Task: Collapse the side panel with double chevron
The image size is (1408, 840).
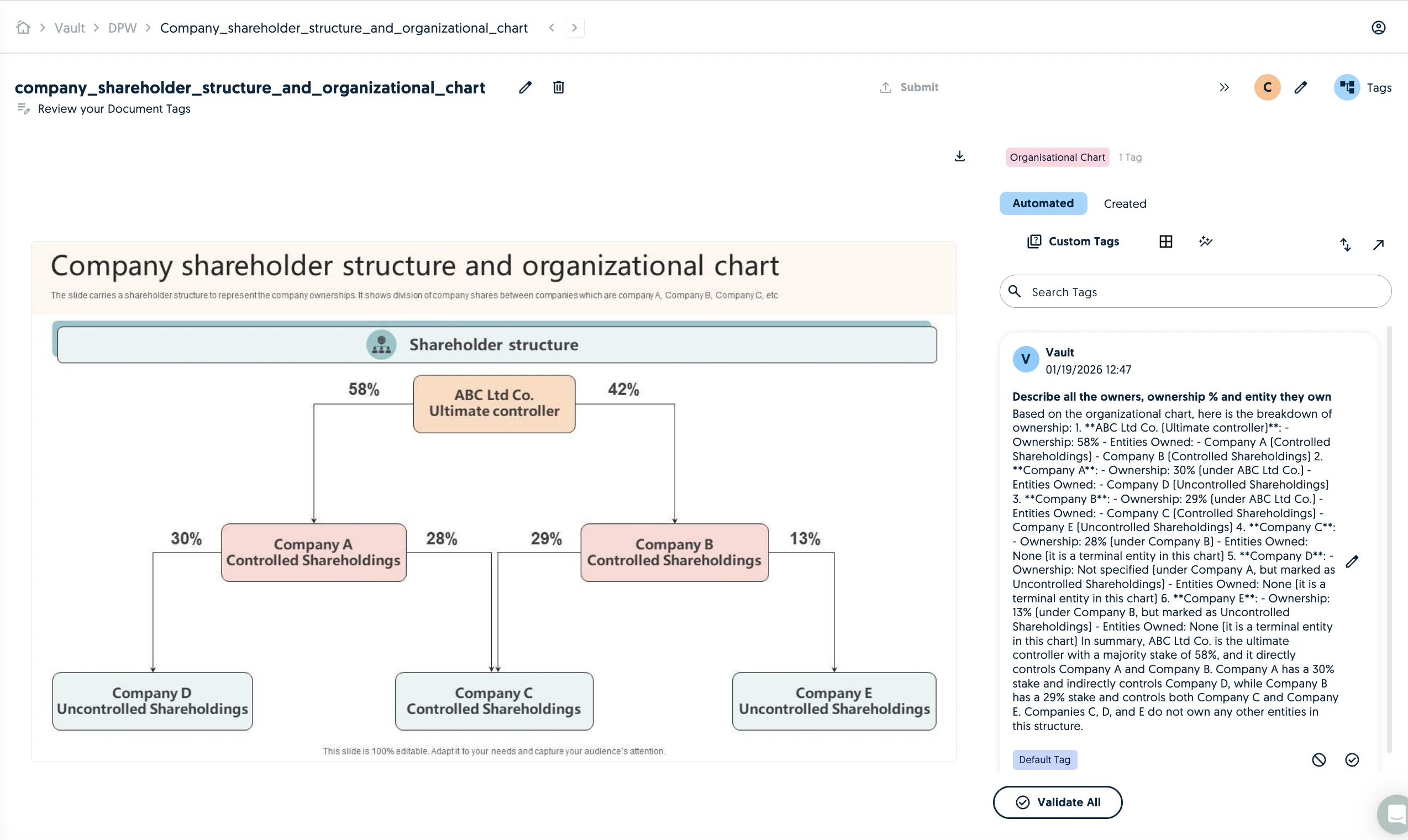Action: click(1224, 87)
